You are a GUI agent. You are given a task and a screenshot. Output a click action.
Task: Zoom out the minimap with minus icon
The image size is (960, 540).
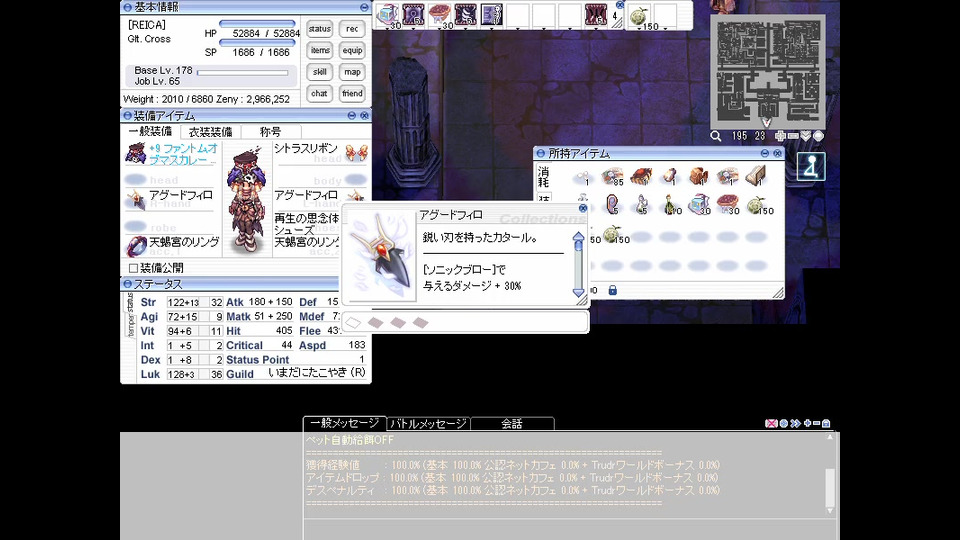[793, 136]
